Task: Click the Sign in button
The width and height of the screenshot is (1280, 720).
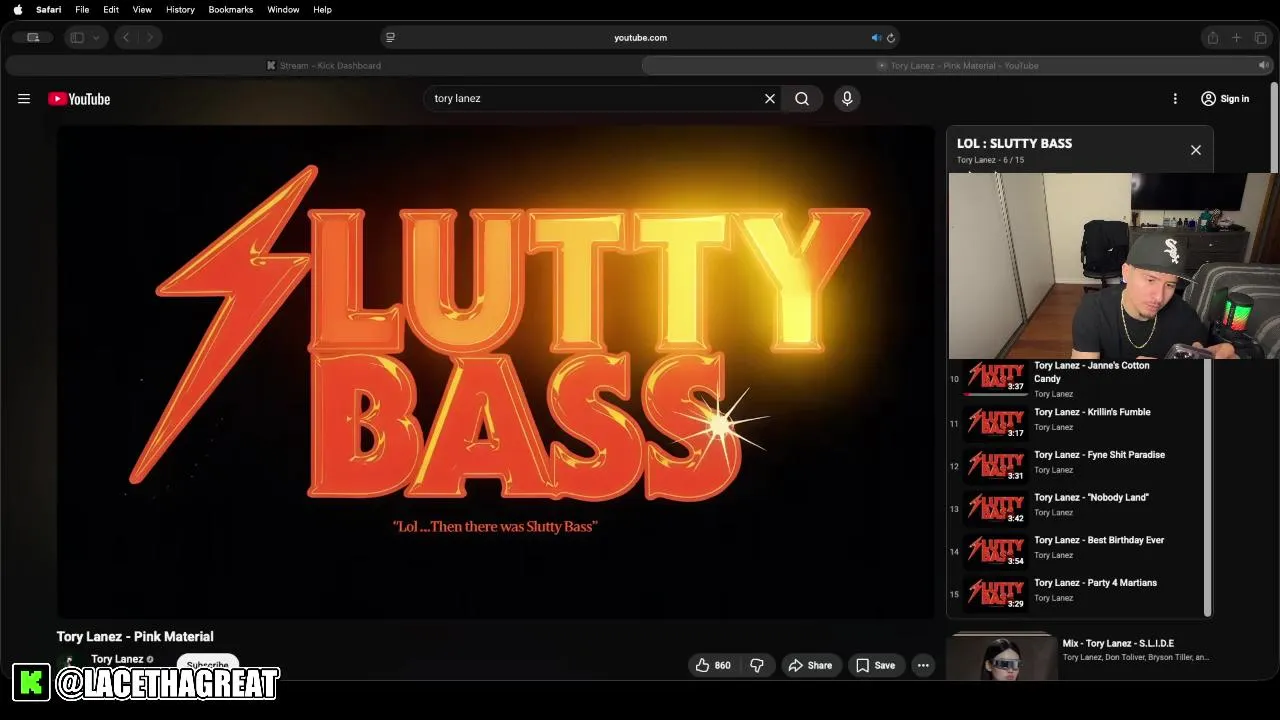Action: (x=1225, y=99)
